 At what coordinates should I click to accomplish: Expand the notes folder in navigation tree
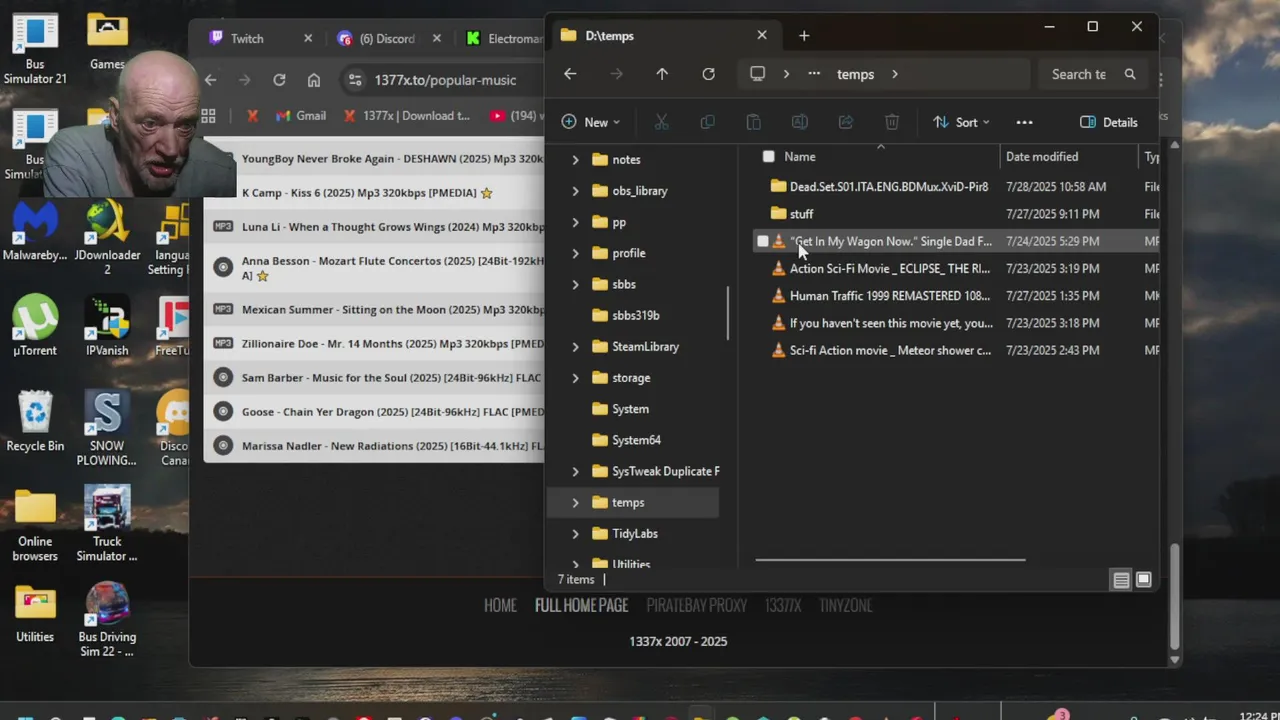pos(575,160)
